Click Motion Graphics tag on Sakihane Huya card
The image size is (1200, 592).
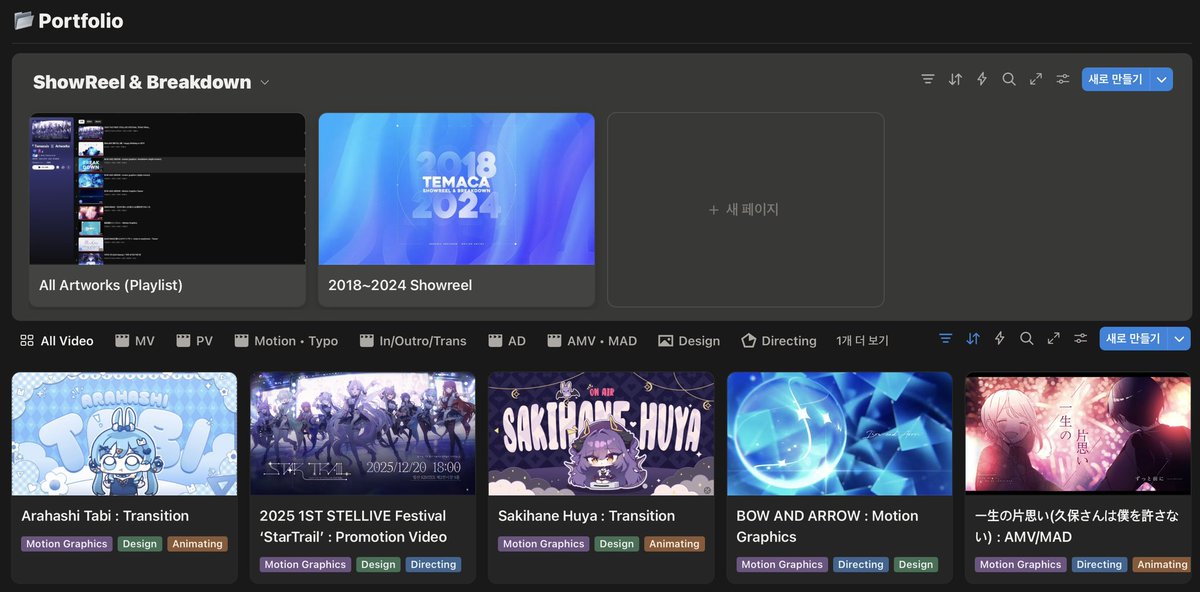pos(543,544)
